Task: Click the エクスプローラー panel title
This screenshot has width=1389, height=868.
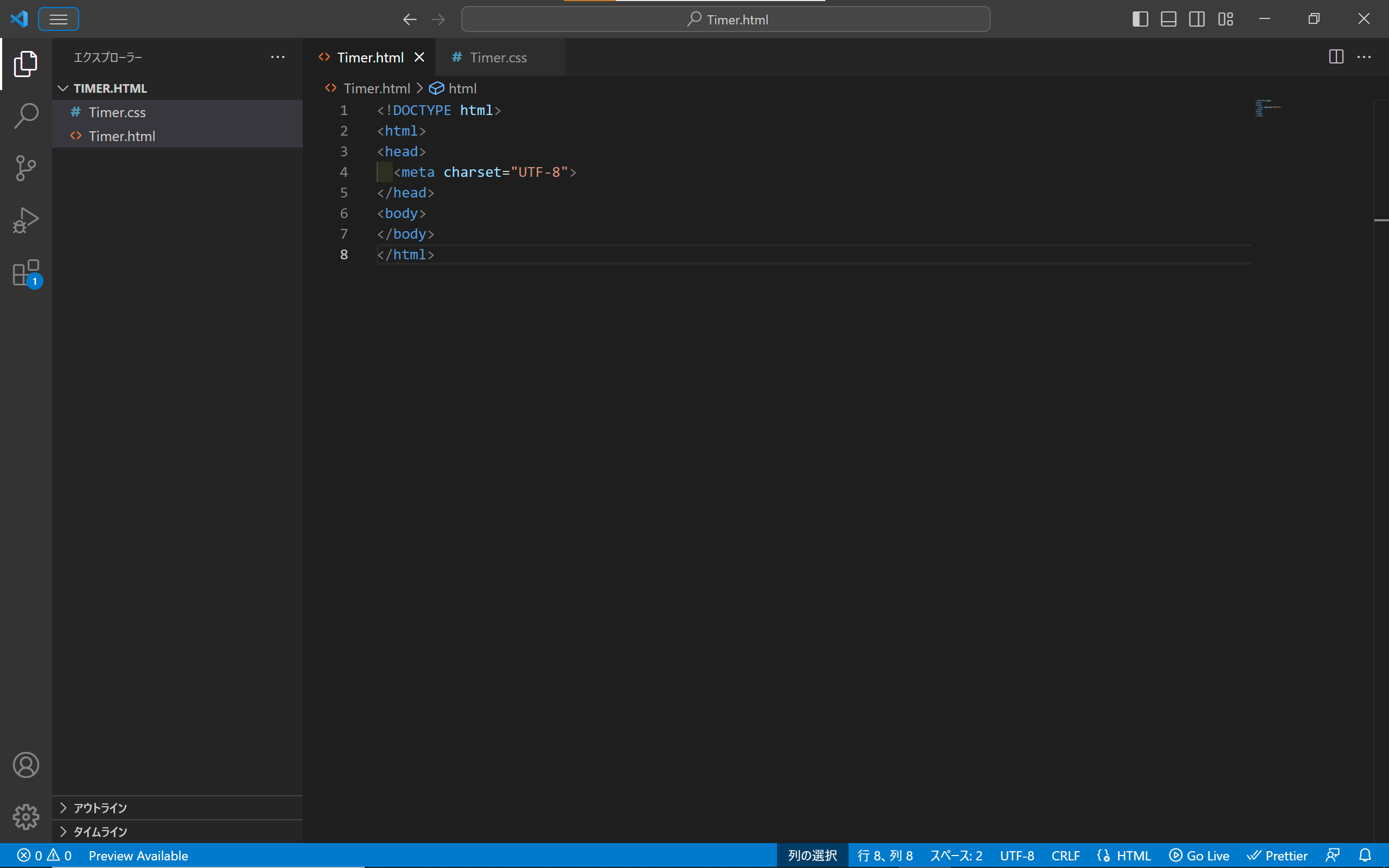Action: click(x=108, y=57)
